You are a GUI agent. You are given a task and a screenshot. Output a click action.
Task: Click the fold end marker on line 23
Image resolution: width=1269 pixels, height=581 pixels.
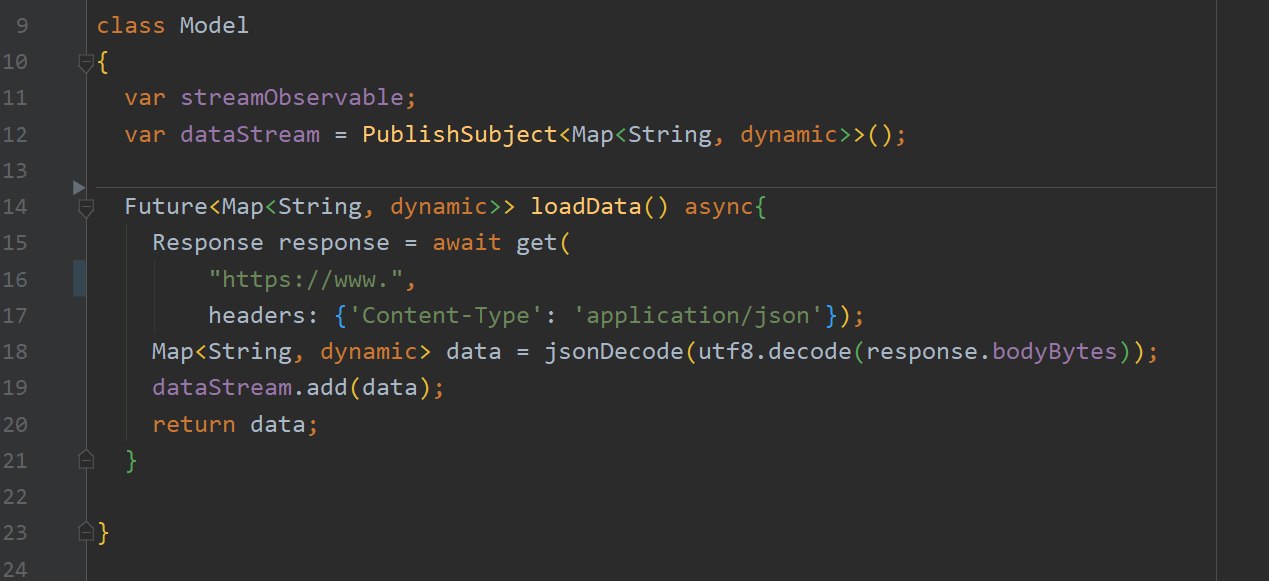85,531
